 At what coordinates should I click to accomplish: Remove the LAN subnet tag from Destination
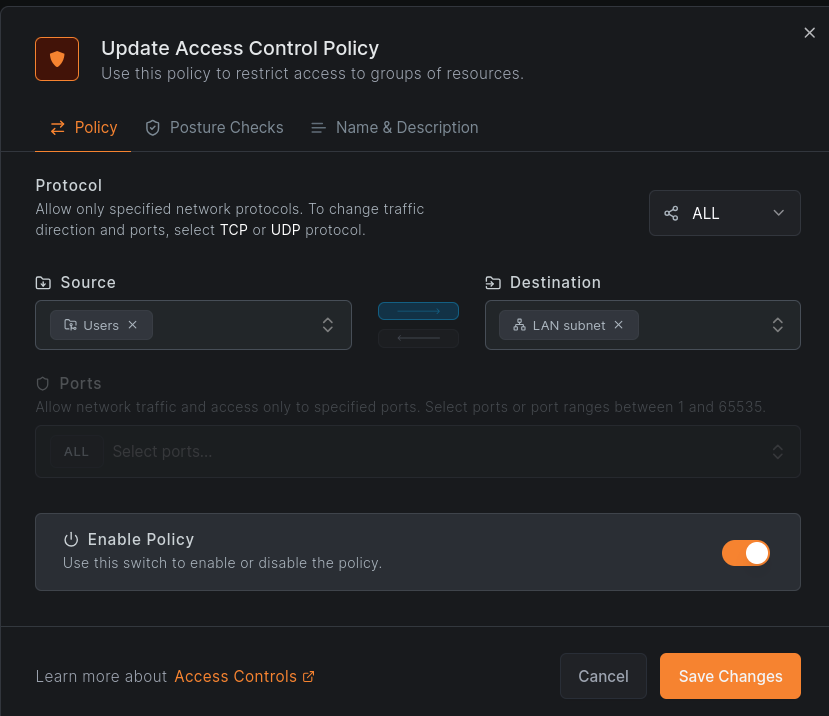618,325
